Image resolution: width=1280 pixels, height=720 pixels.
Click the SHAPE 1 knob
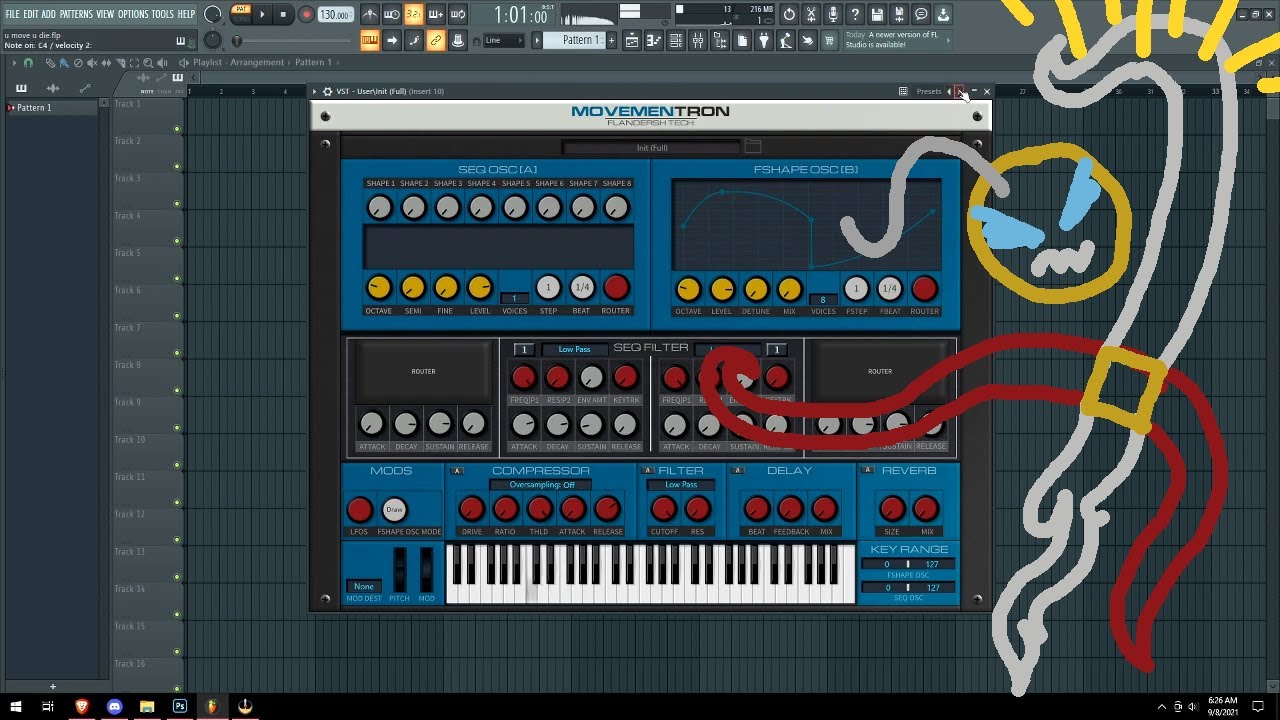click(x=379, y=207)
